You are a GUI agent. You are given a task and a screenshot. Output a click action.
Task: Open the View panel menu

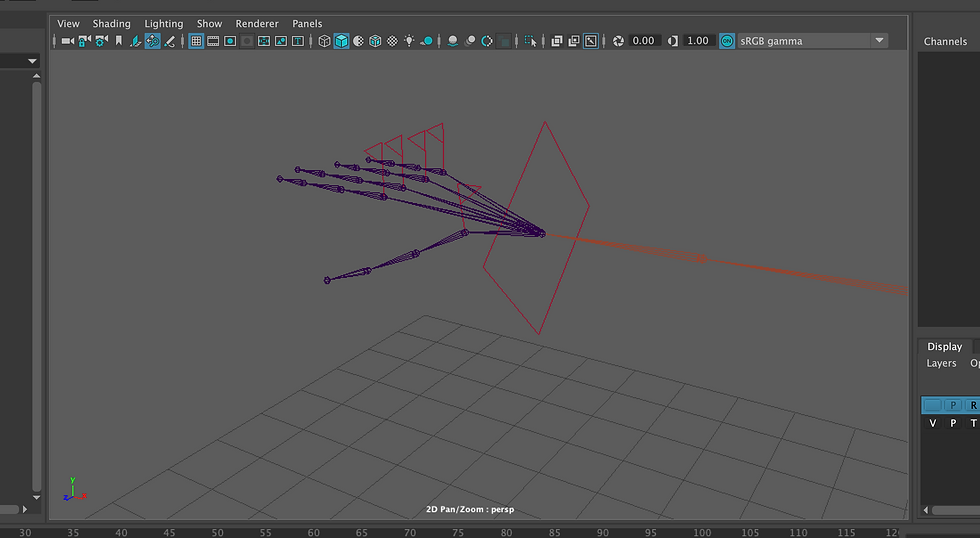point(68,24)
